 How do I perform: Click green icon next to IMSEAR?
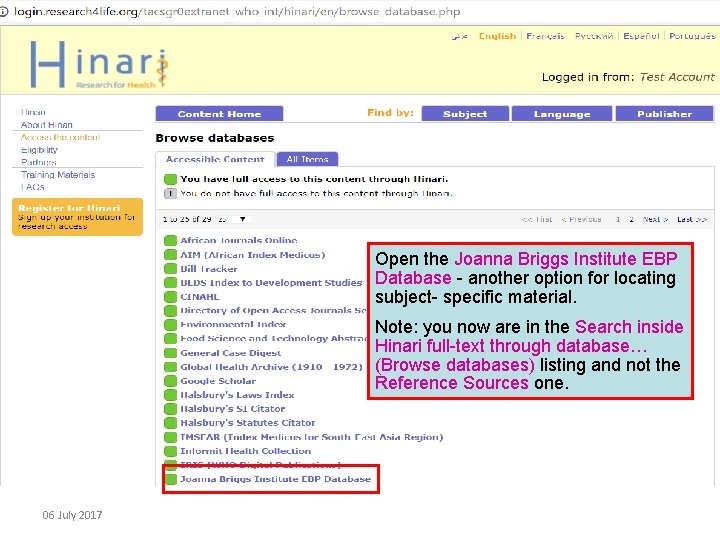point(170,437)
